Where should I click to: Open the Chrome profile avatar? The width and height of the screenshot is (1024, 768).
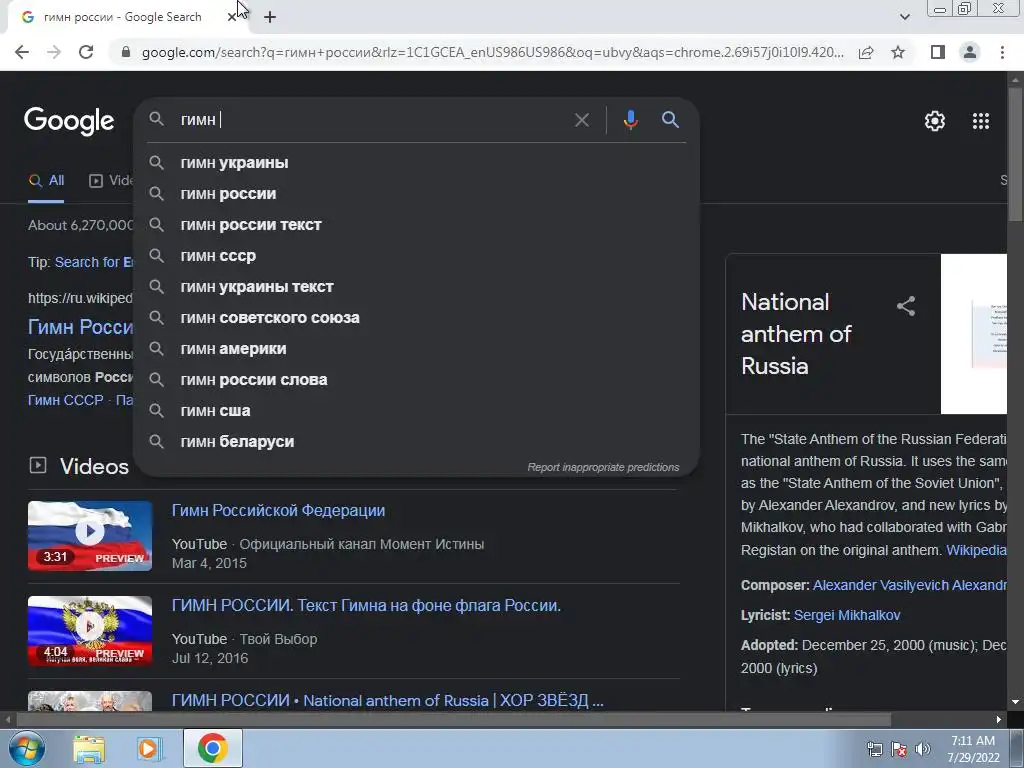pos(970,52)
